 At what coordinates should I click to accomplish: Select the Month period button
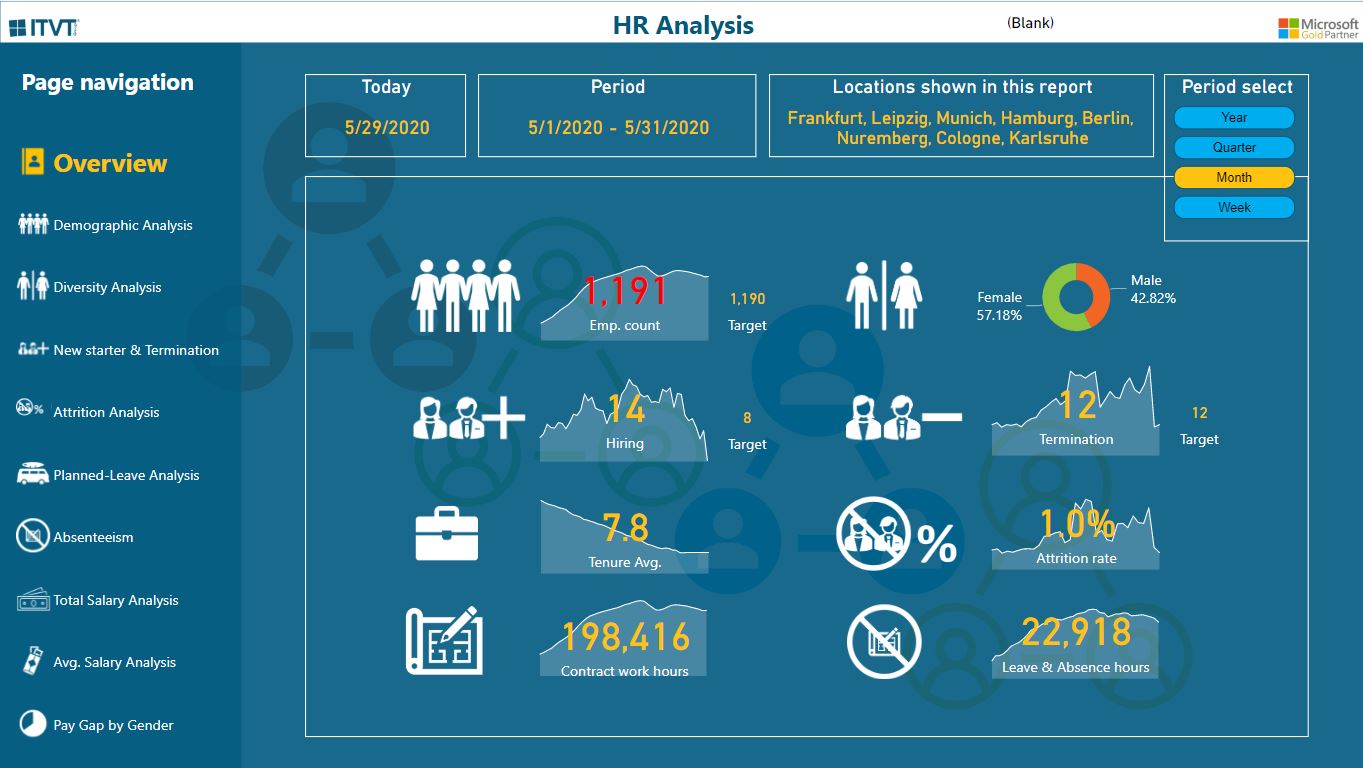1234,177
